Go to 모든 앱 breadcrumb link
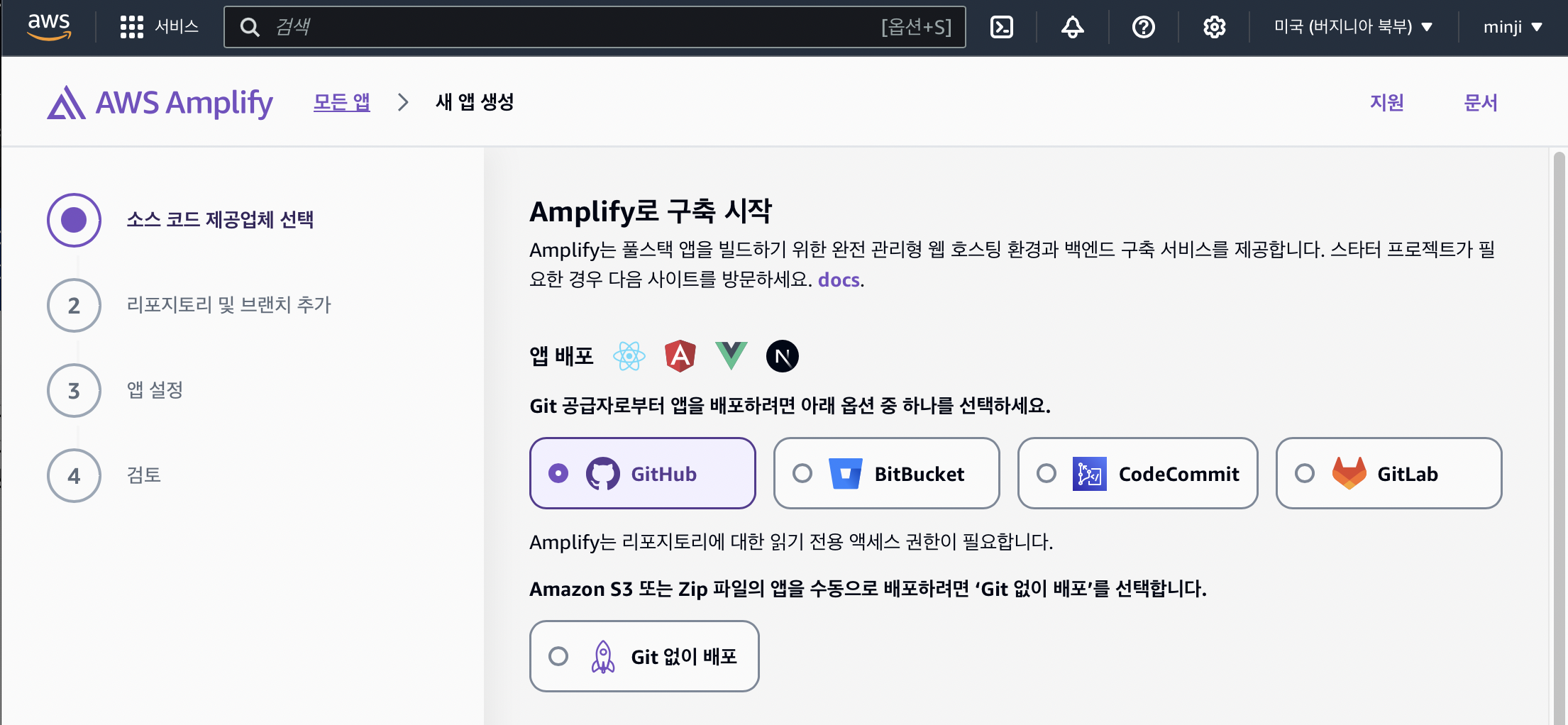1568x725 pixels. pyautogui.click(x=342, y=102)
